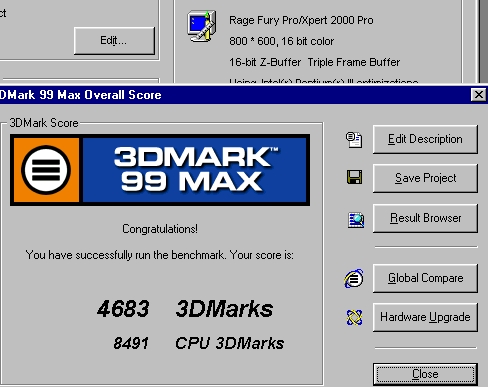The width and height of the screenshot is (488, 387).
Task: Click 'Rage Fury Pro/Xpert 2000 Pro' text
Action: pos(301,20)
